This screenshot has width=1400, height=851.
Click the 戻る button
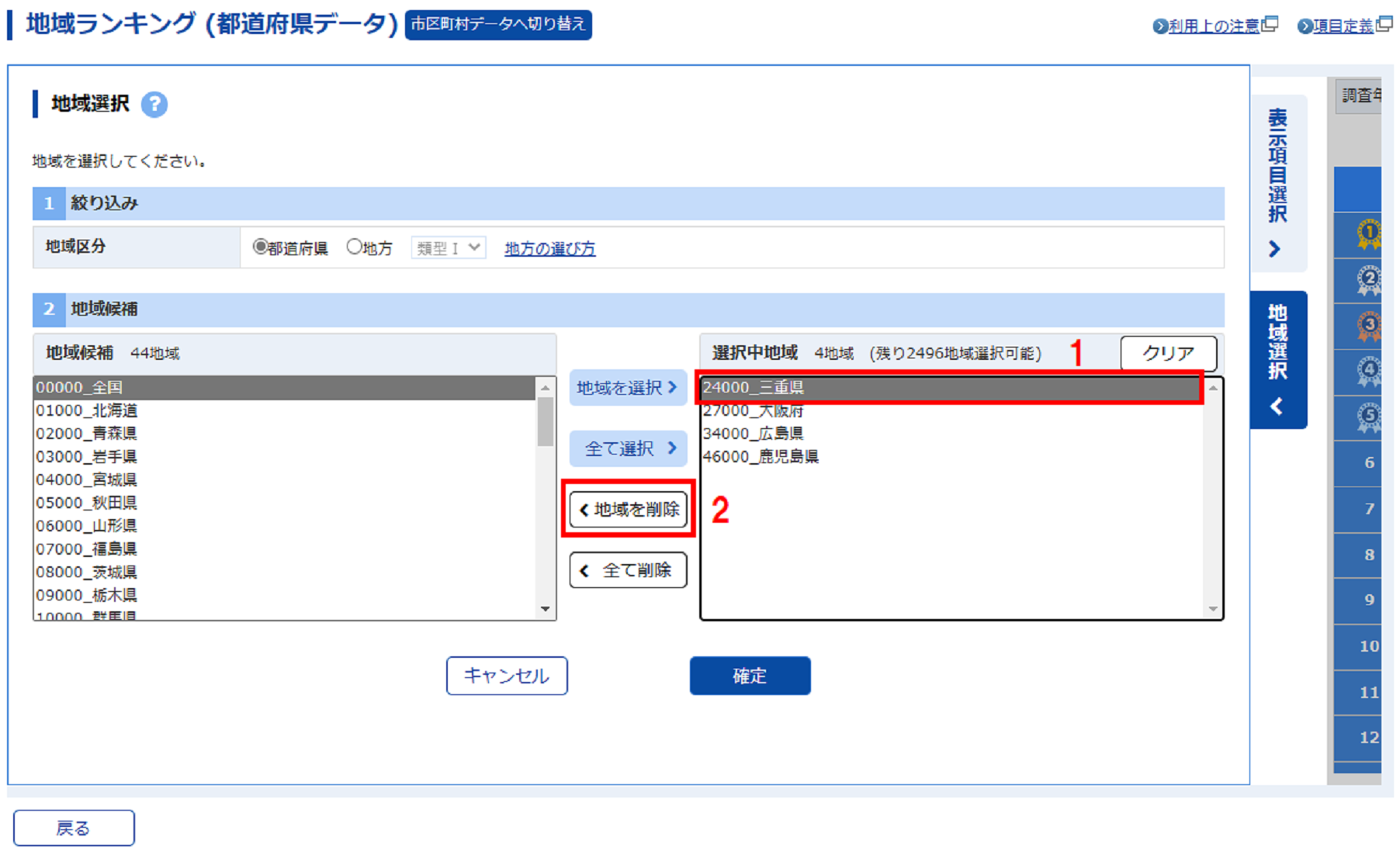point(74,828)
